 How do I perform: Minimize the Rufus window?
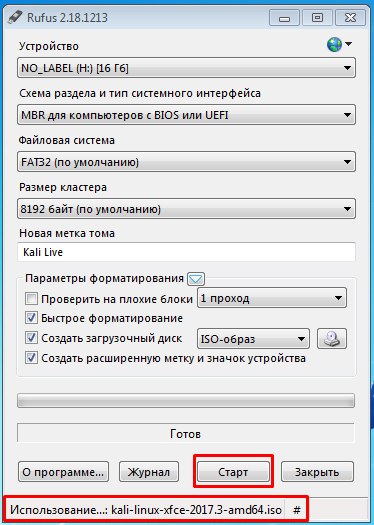coord(284,17)
